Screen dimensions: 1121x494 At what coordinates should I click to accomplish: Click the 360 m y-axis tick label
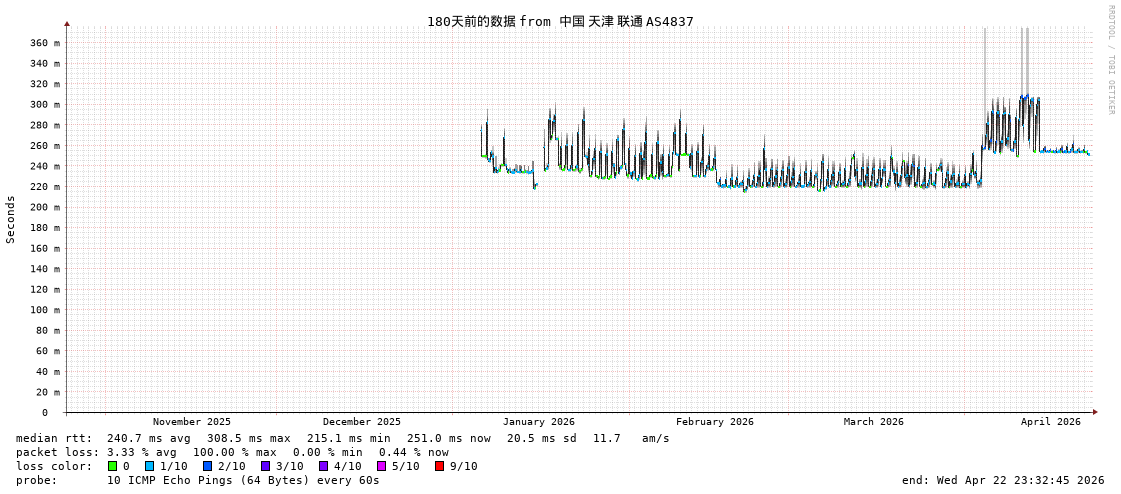[x=44, y=43]
